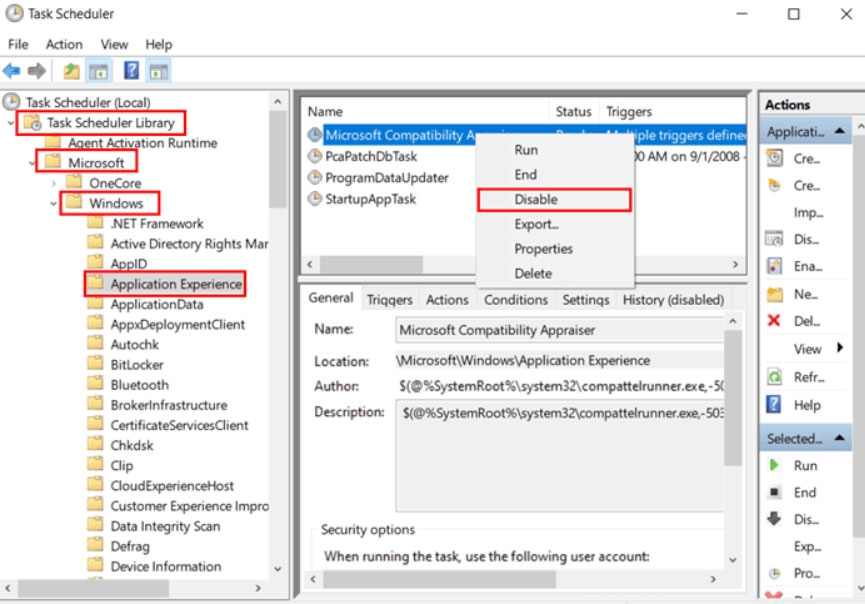Click the up one level folder icon
Image resolution: width=865 pixels, height=604 pixels.
[71, 71]
